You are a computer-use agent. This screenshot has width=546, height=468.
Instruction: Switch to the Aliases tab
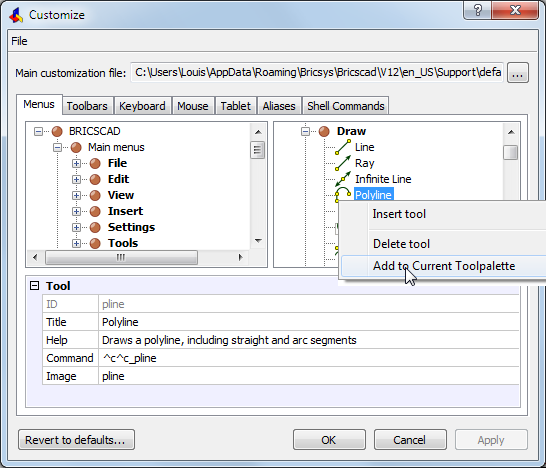(279, 106)
